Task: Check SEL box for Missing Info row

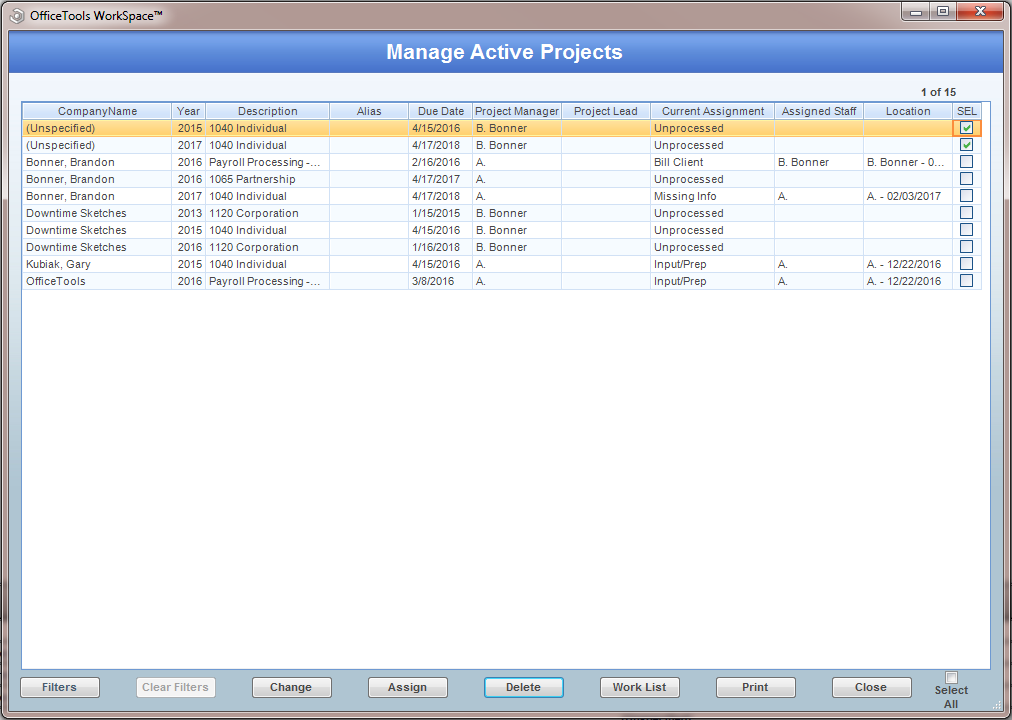Action: click(966, 195)
